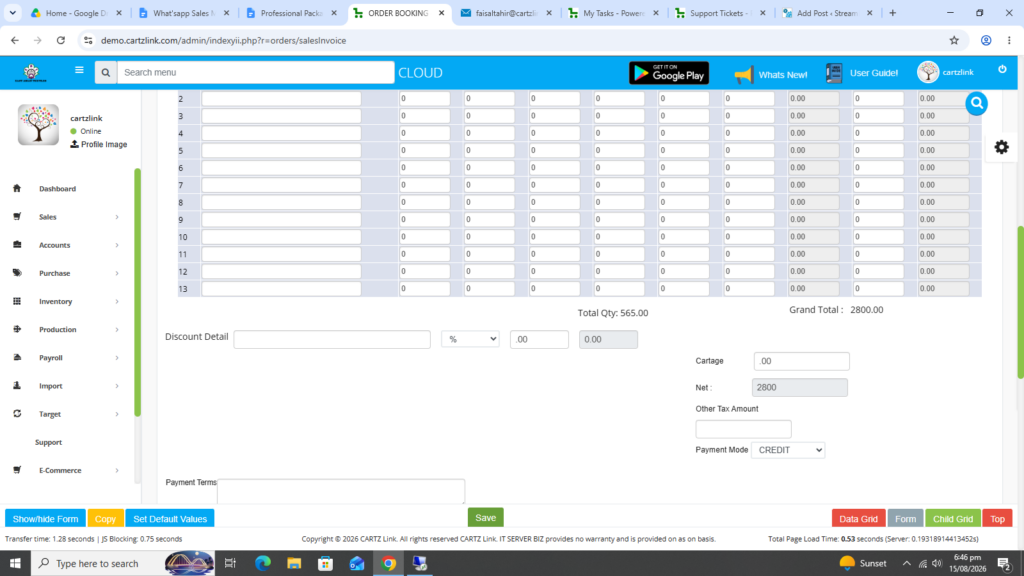
Task: Open Whats New megaphone link
Action: tap(770, 74)
